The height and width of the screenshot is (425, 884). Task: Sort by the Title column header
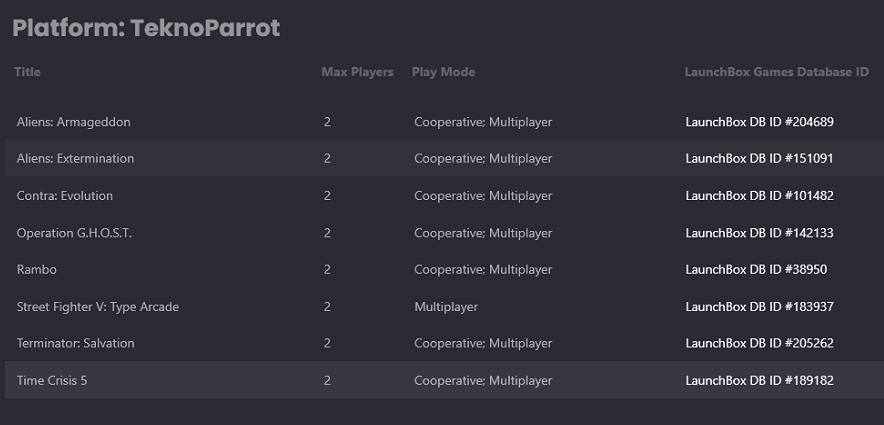coord(28,72)
